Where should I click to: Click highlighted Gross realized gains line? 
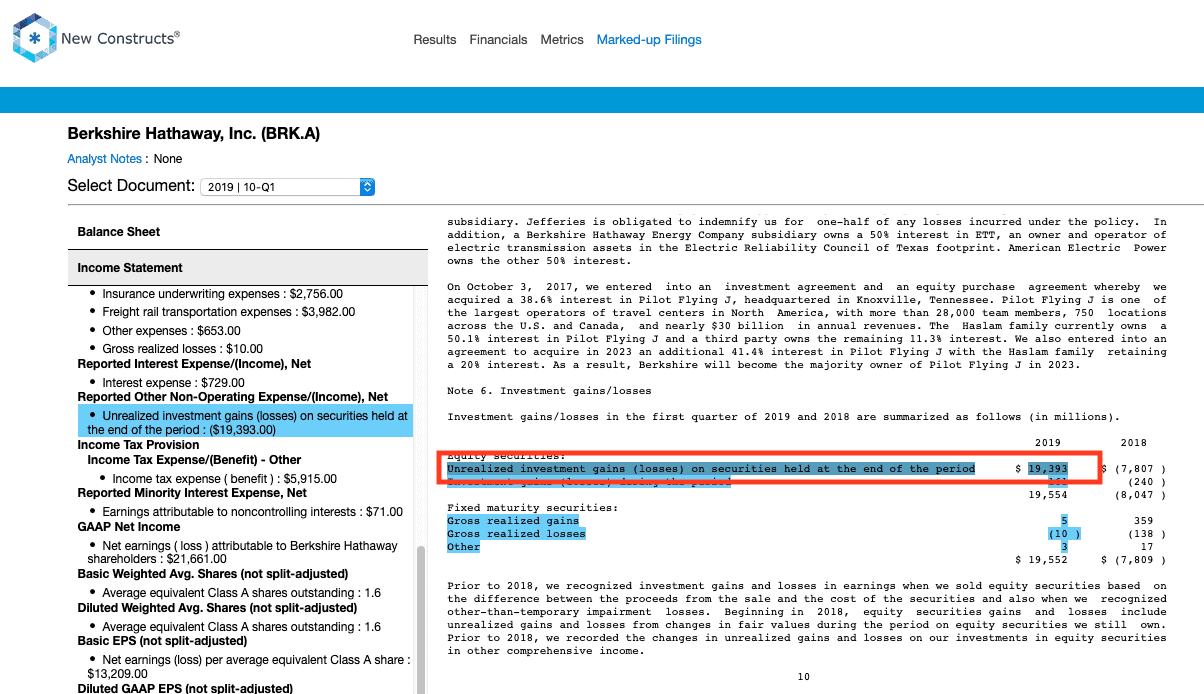[x=513, y=521]
